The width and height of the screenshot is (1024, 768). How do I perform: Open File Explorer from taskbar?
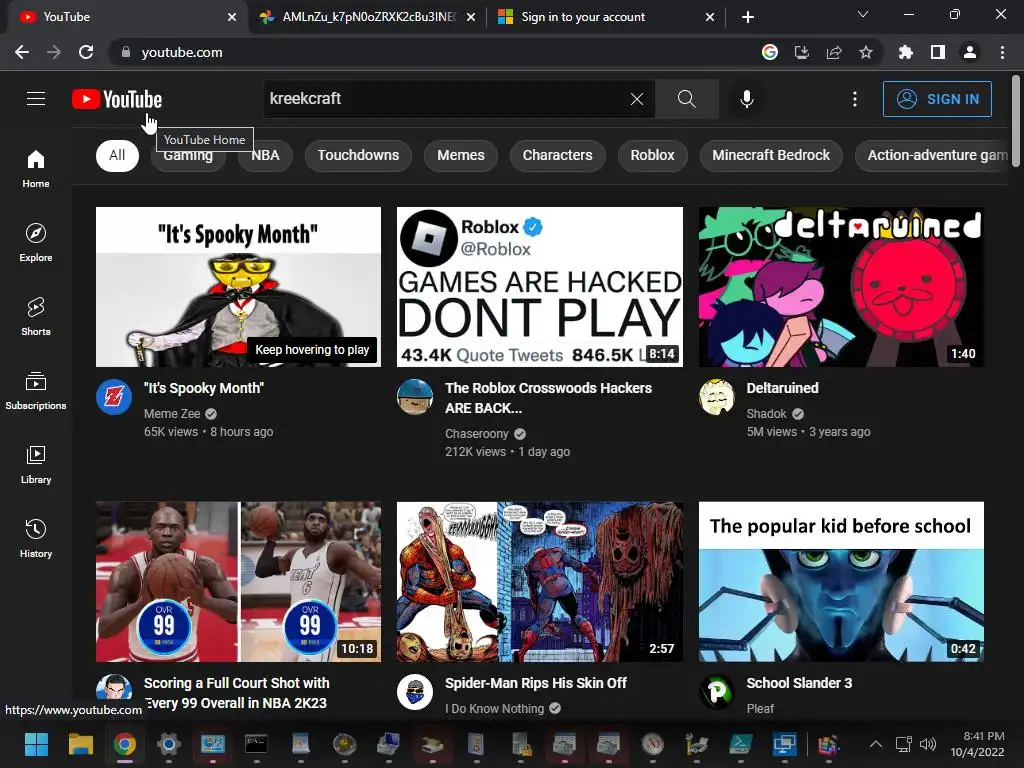80,744
